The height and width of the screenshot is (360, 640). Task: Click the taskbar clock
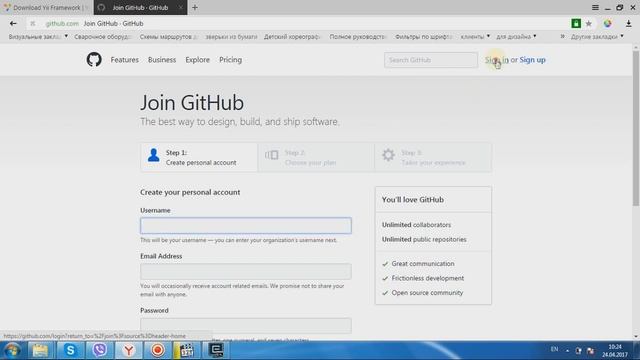pos(615,351)
